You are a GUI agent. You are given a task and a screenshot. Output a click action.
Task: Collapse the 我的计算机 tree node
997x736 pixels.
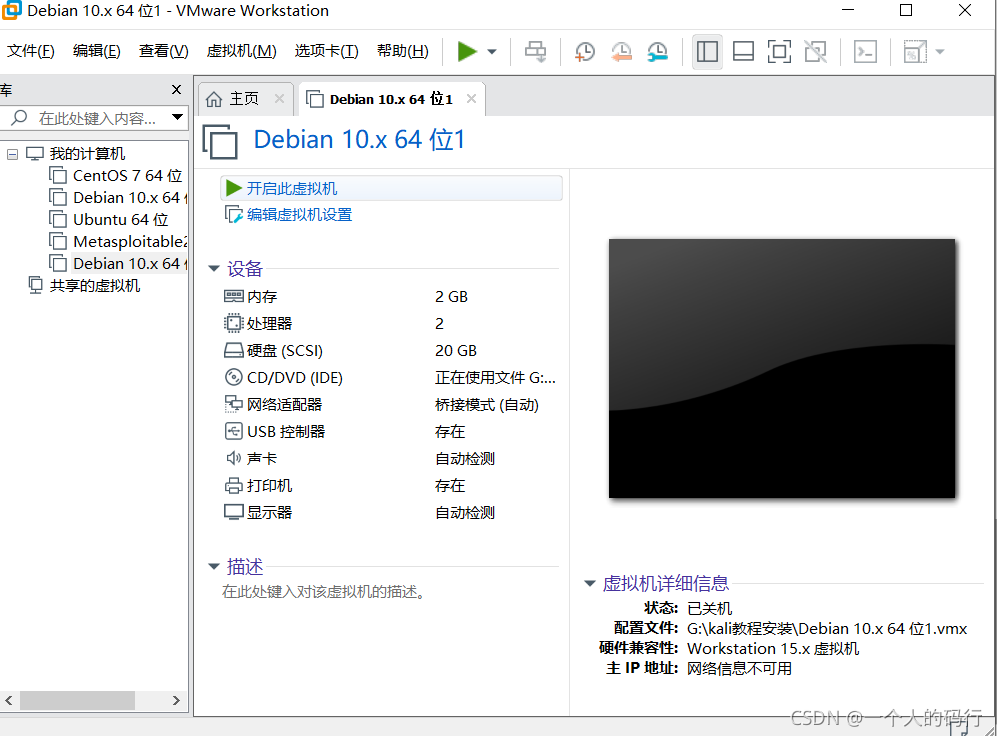pyautogui.click(x=12, y=154)
